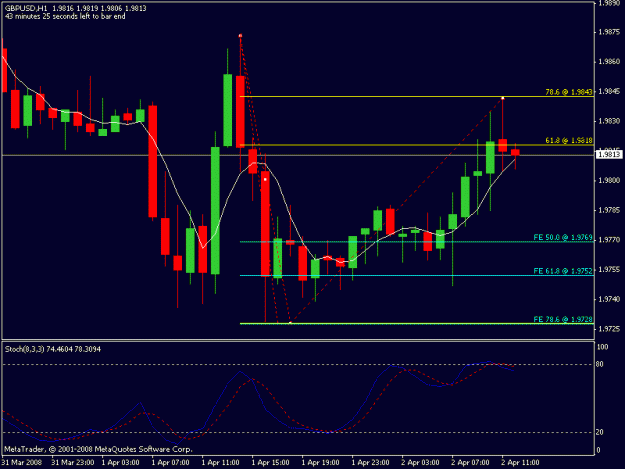Click the MetaTrader MetaQuotes copyright text

[98, 449]
